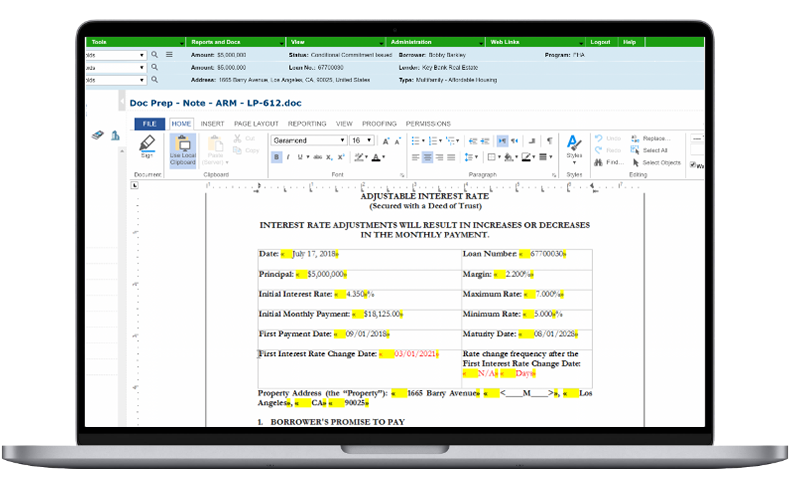This screenshot has width=790, height=493.
Task: Click the eraser icon in left sidebar
Action: point(98,135)
